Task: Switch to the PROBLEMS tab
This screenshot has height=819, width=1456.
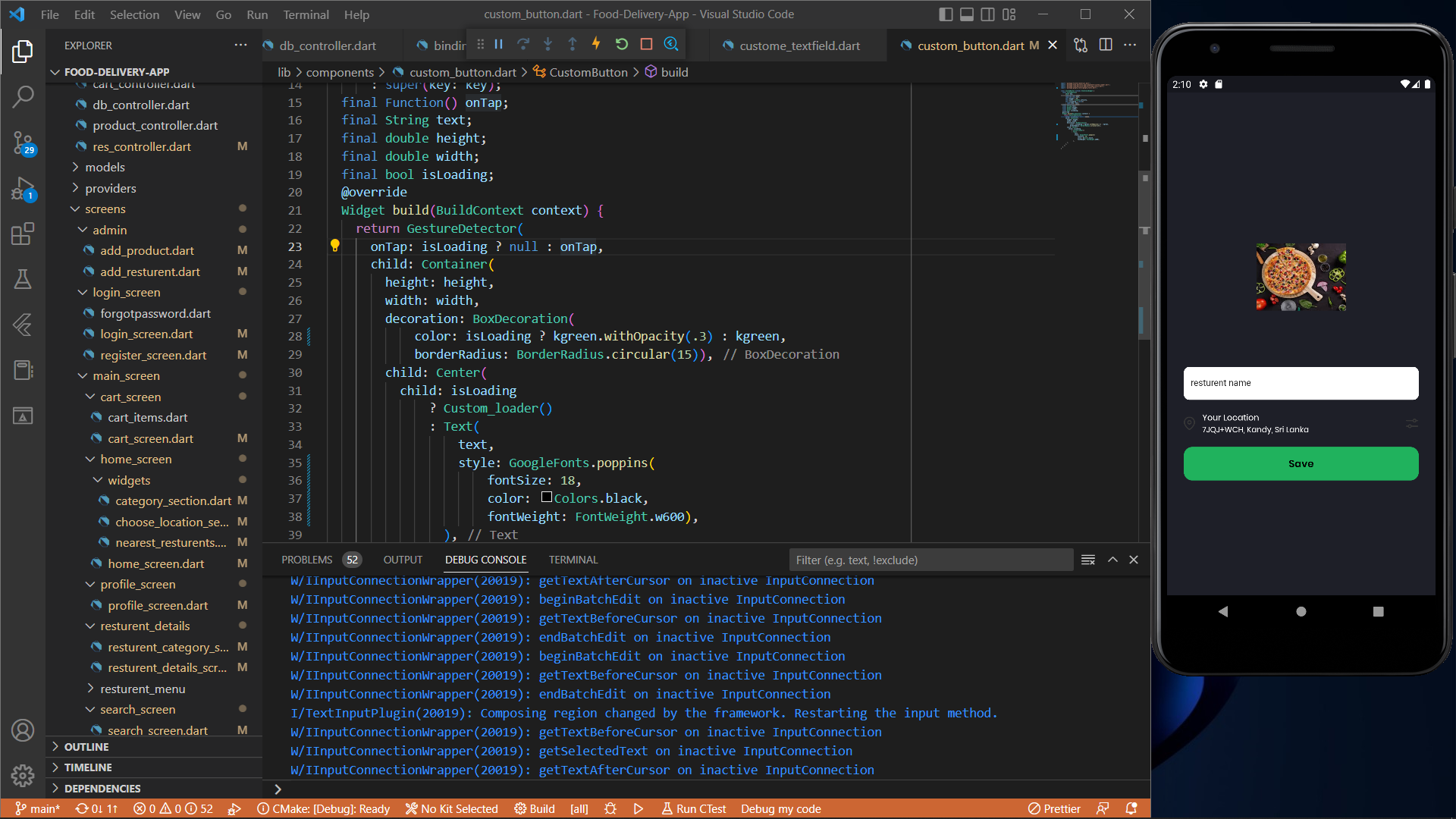Action: (307, 560)
